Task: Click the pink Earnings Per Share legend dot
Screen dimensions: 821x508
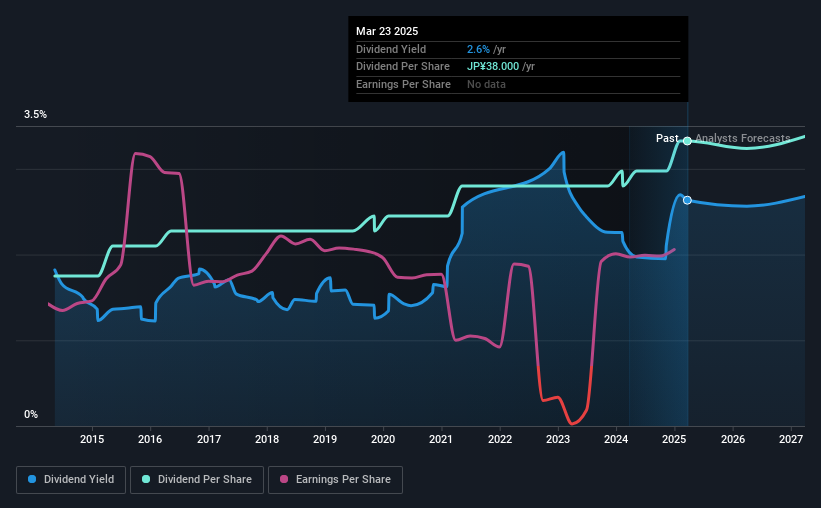Action: pos(284,479)
